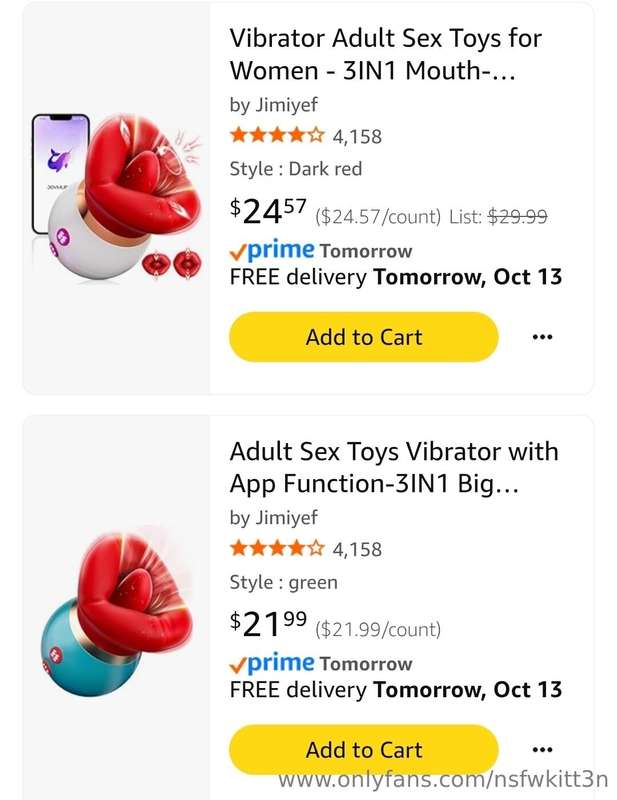This screenshot has height=800, width=617.
Task: Add the Dark red item to cart
Action: click(363, 337)
